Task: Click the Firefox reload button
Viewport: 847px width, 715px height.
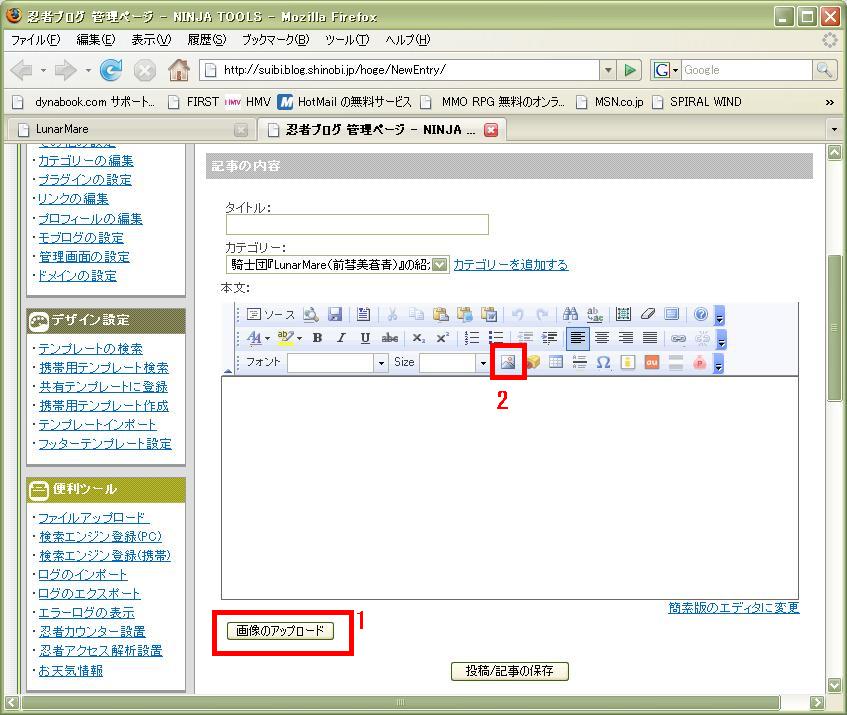Action: point(111,70)
